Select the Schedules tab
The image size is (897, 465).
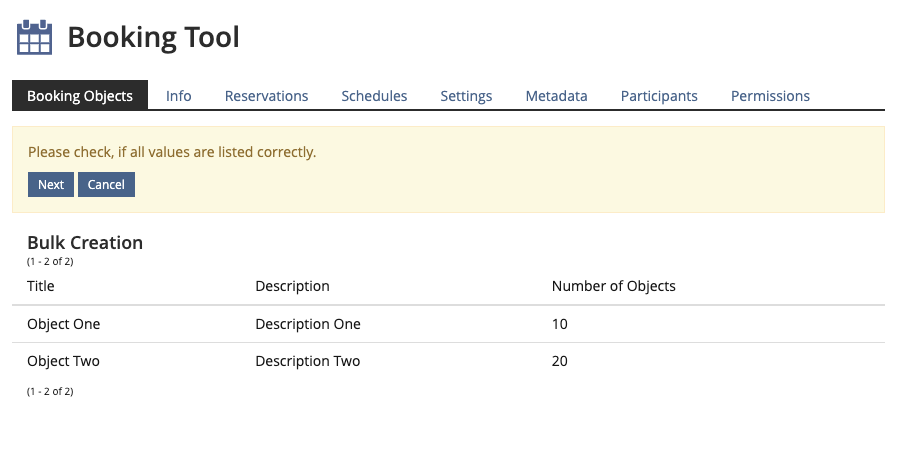click(374, 96)
